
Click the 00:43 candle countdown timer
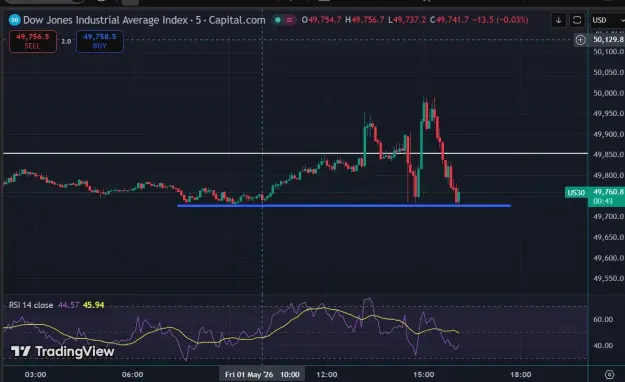603,201
